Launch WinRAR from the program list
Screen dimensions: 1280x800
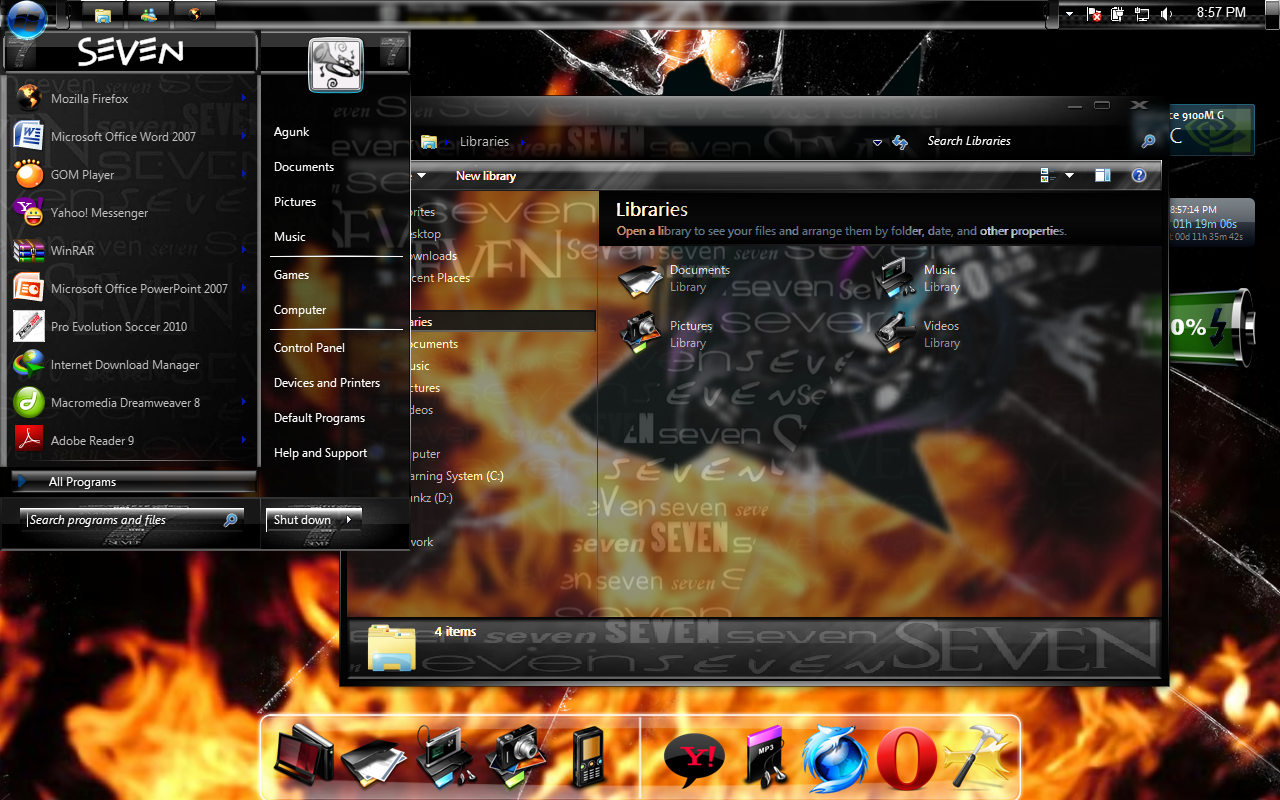click(130, 251)
